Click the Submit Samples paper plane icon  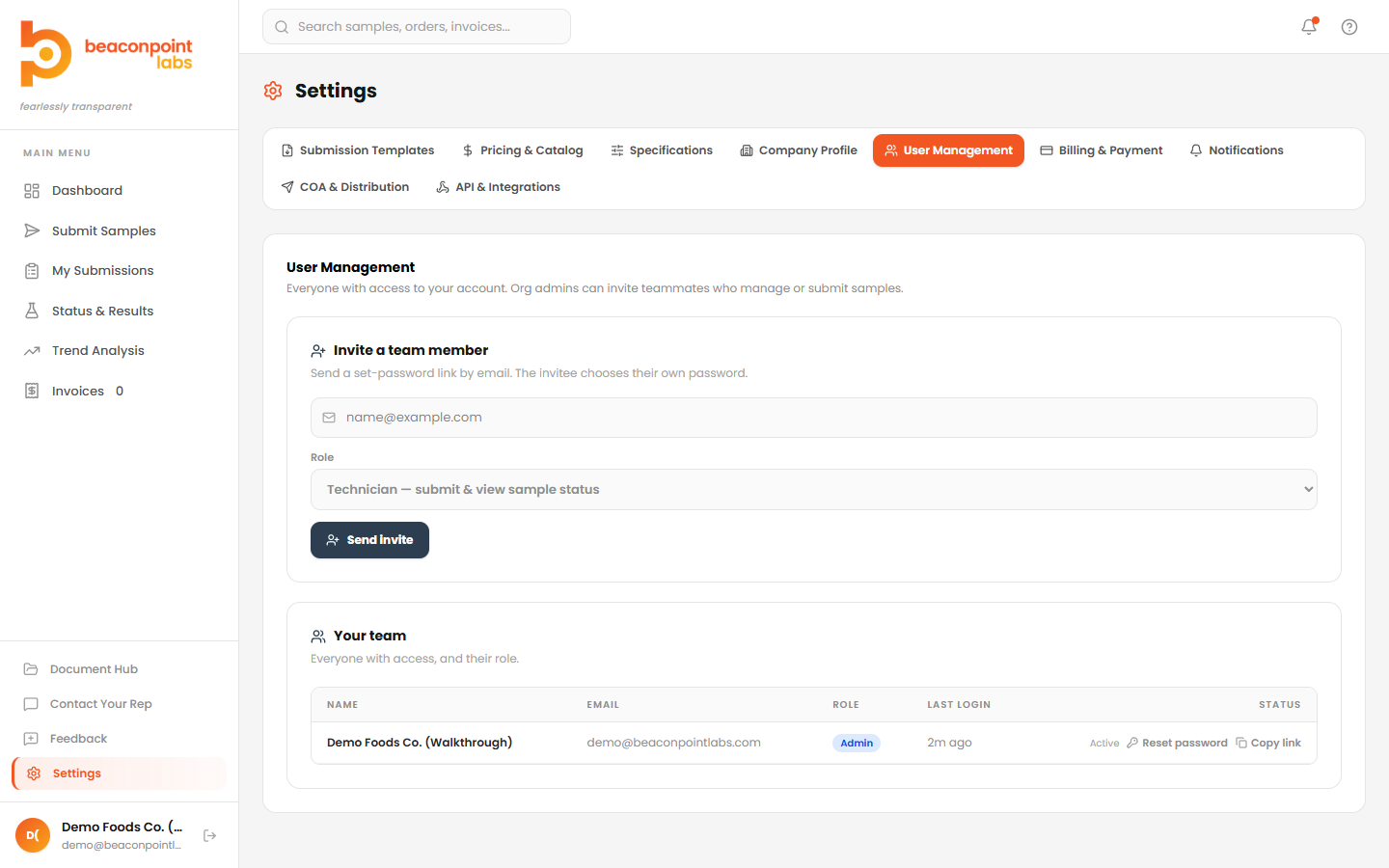(x=32, y=231)
